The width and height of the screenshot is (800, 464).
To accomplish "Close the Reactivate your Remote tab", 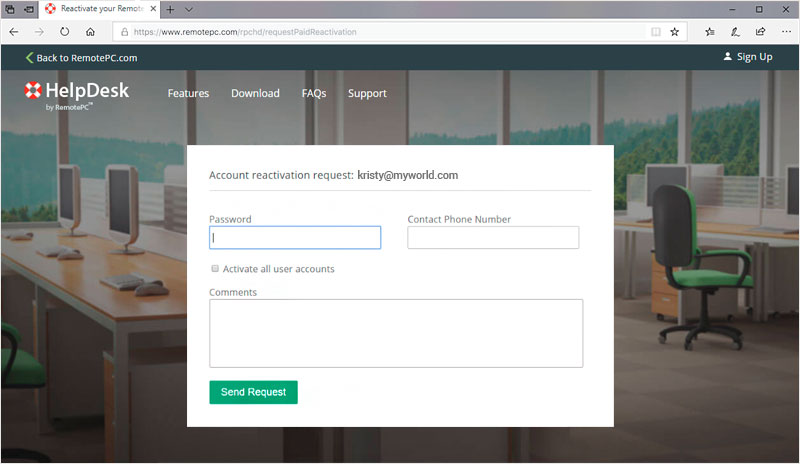I will pos(153,9).
